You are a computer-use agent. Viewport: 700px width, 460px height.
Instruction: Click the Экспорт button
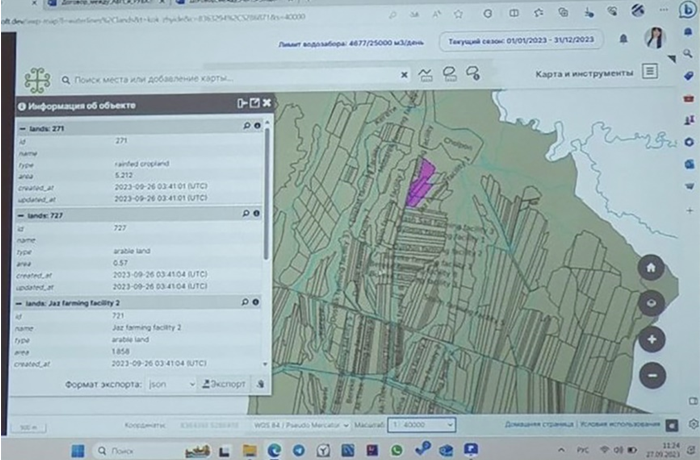pyautogui.click(x=222, y=383)
